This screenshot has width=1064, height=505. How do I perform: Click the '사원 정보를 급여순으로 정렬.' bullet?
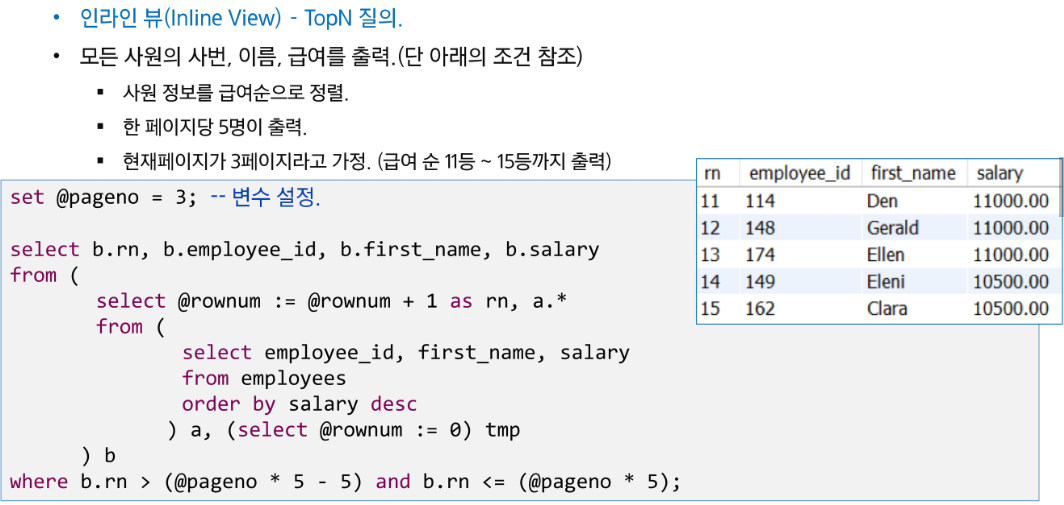pyautogui.click(x=235, y=93)
